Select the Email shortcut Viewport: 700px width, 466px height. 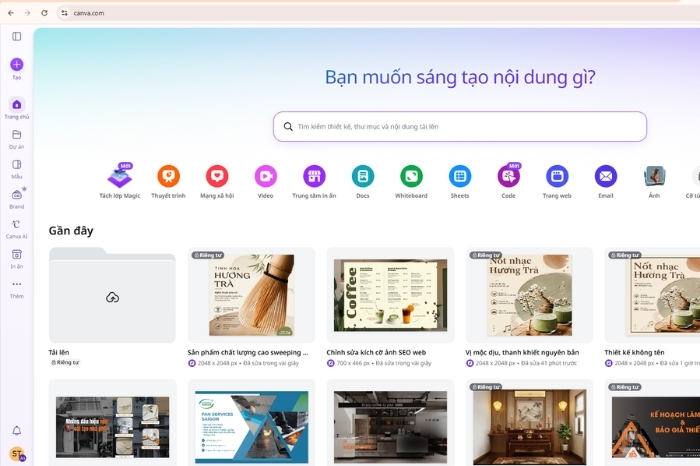[606, 181]
